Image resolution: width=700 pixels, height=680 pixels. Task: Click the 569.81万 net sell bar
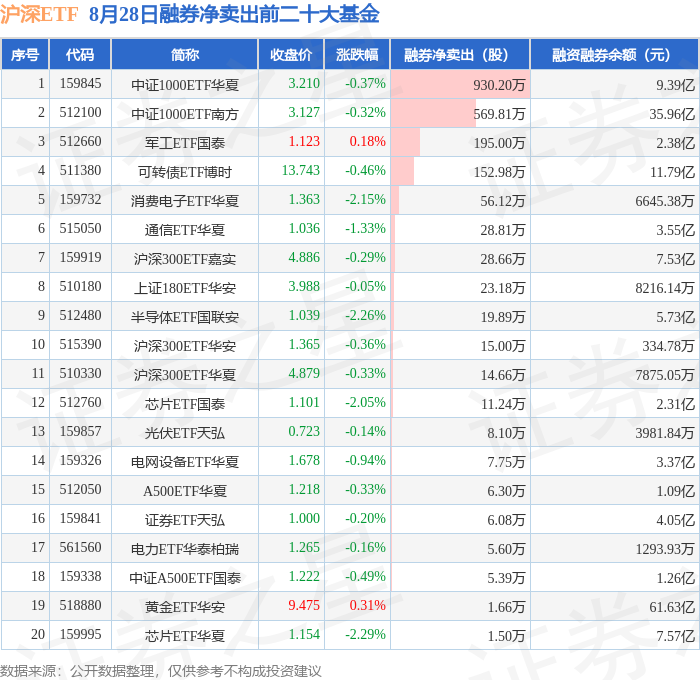[x=433, y=113]
